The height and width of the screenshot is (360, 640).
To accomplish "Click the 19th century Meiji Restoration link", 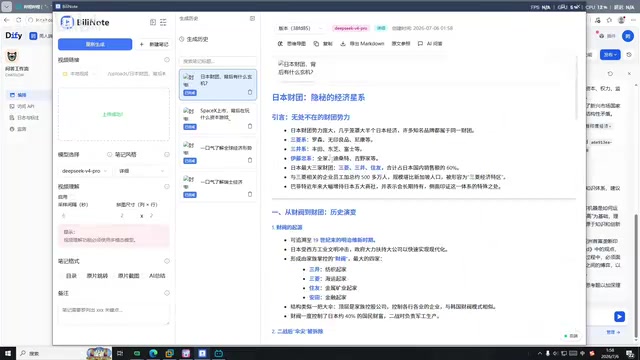I will pos(344,240).
